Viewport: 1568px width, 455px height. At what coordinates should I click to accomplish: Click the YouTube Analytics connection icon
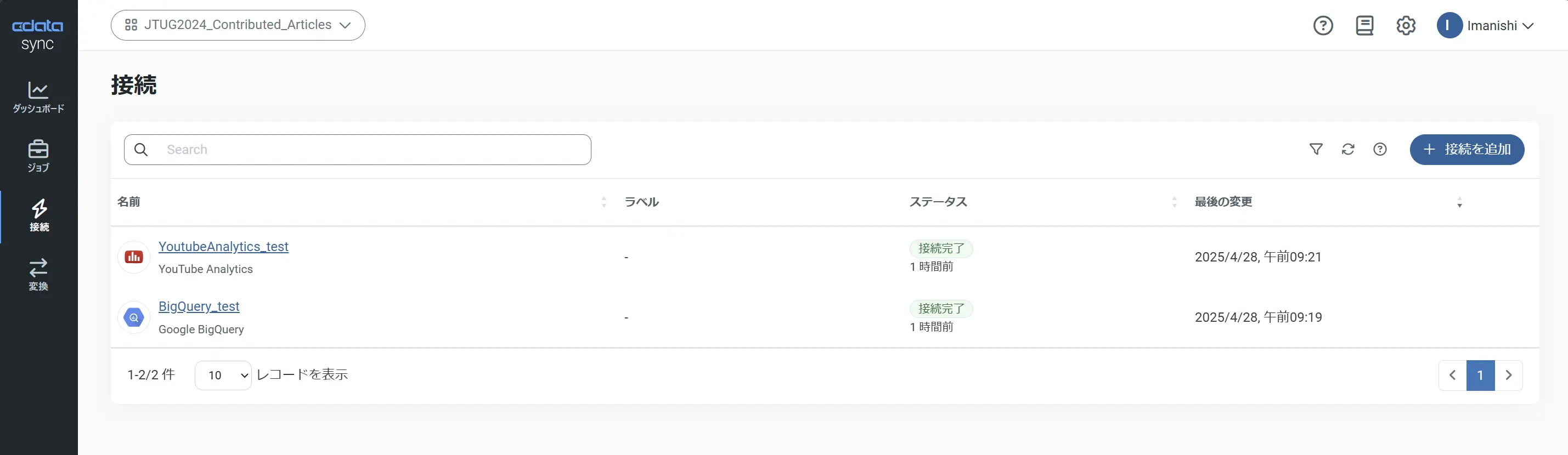click(x=134, y=257)
